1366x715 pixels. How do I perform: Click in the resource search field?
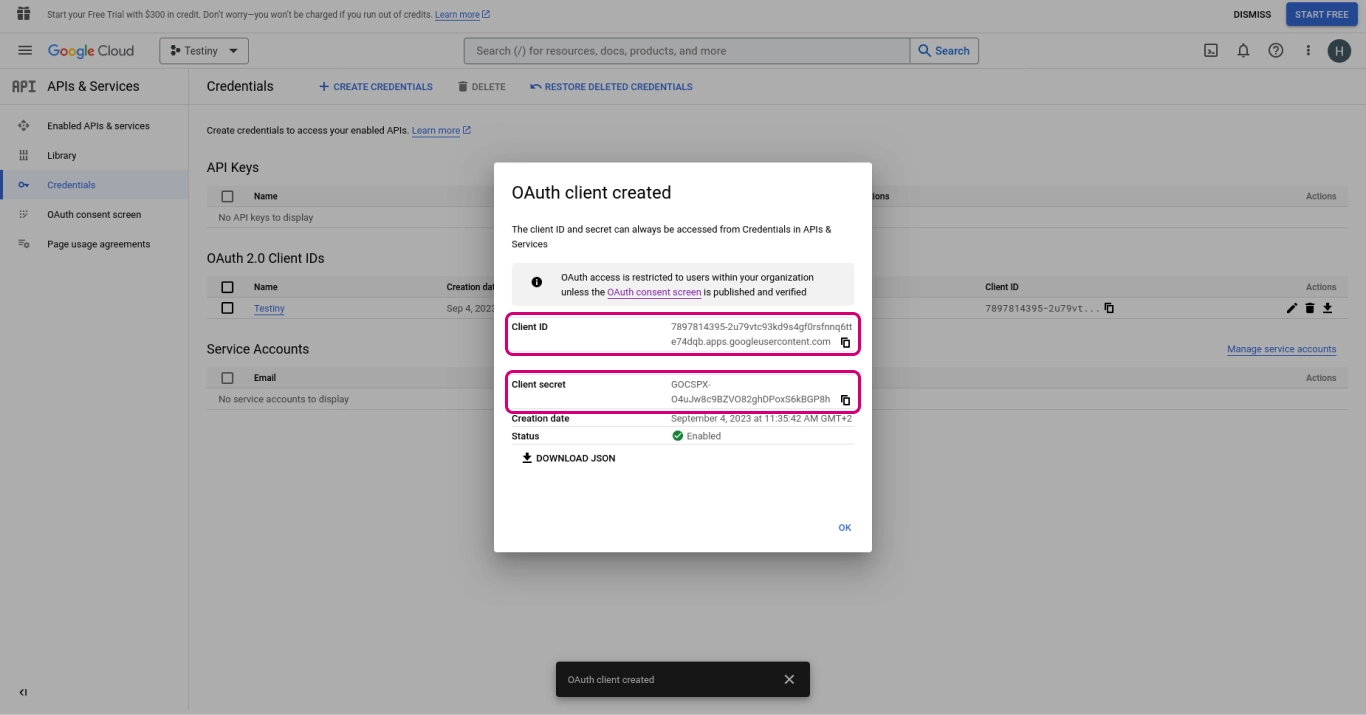click(688, 51)
